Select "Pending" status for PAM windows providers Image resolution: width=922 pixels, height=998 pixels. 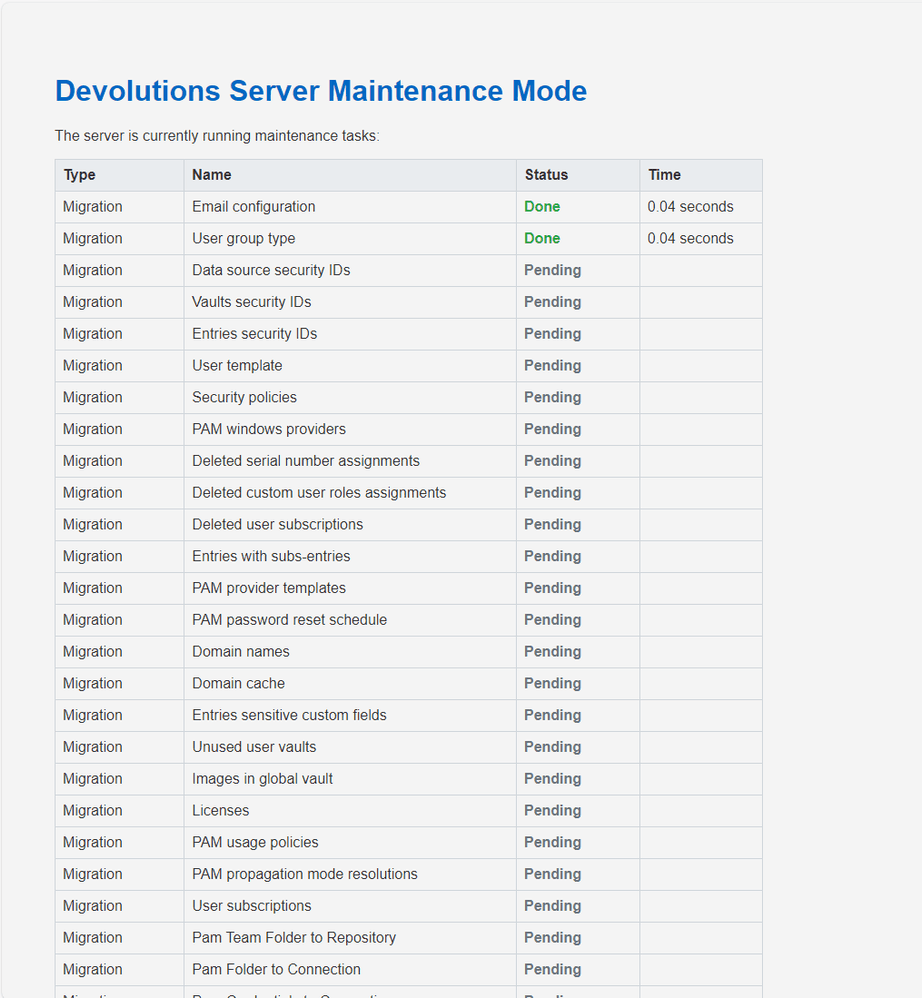(552, 430)
